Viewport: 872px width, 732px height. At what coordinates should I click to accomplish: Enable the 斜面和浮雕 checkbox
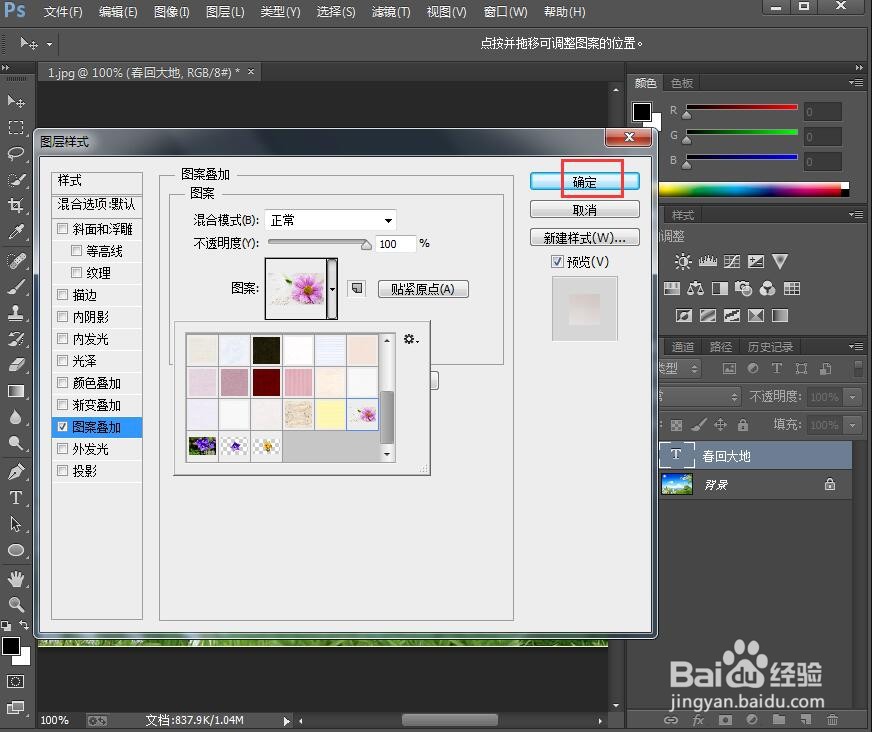tap(62, 228)
